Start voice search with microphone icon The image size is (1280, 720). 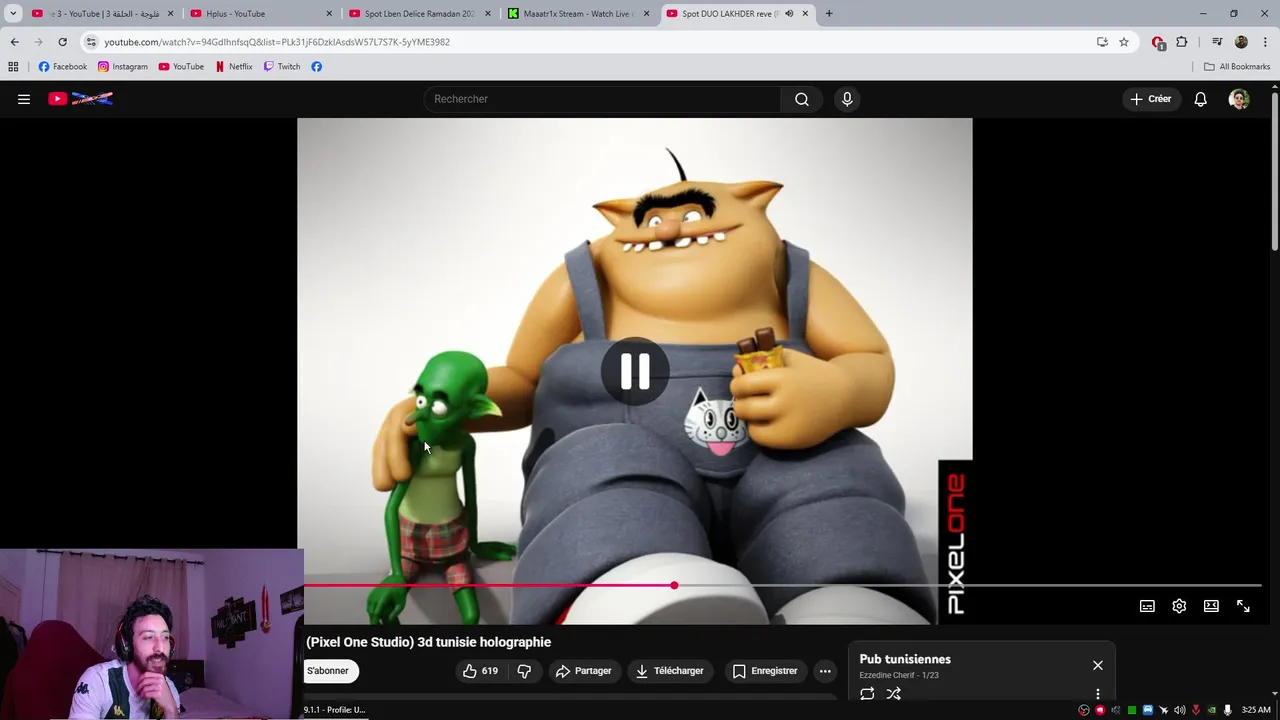point(847,99)
